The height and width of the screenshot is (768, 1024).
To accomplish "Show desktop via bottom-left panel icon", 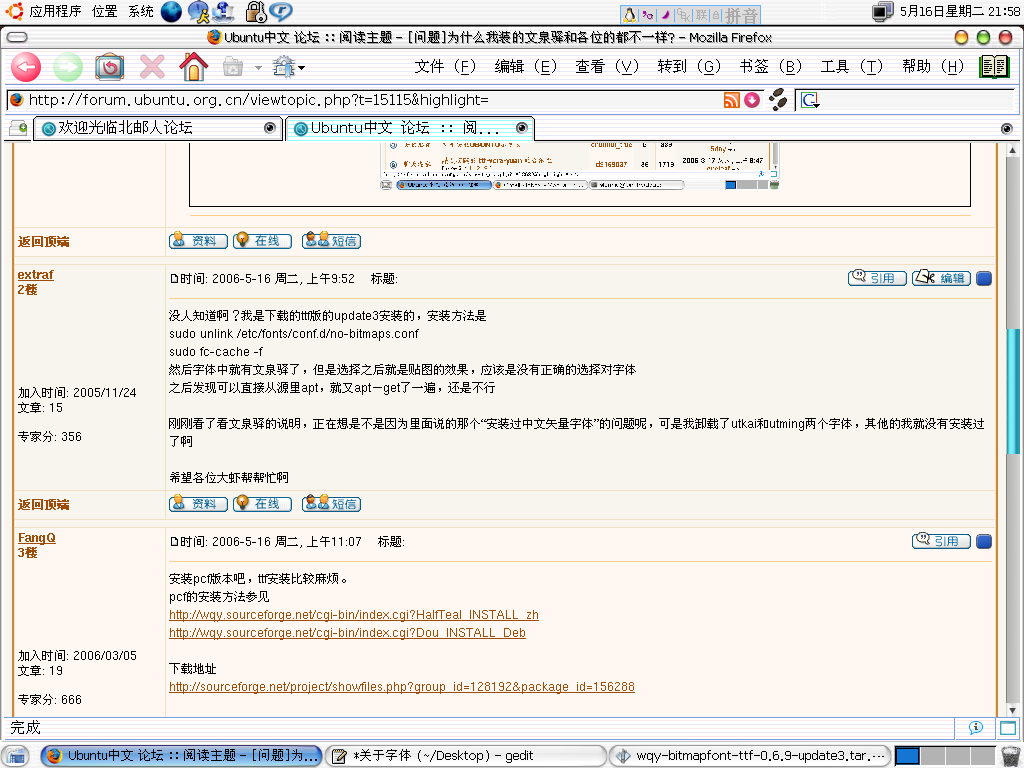I will point(17,756).
